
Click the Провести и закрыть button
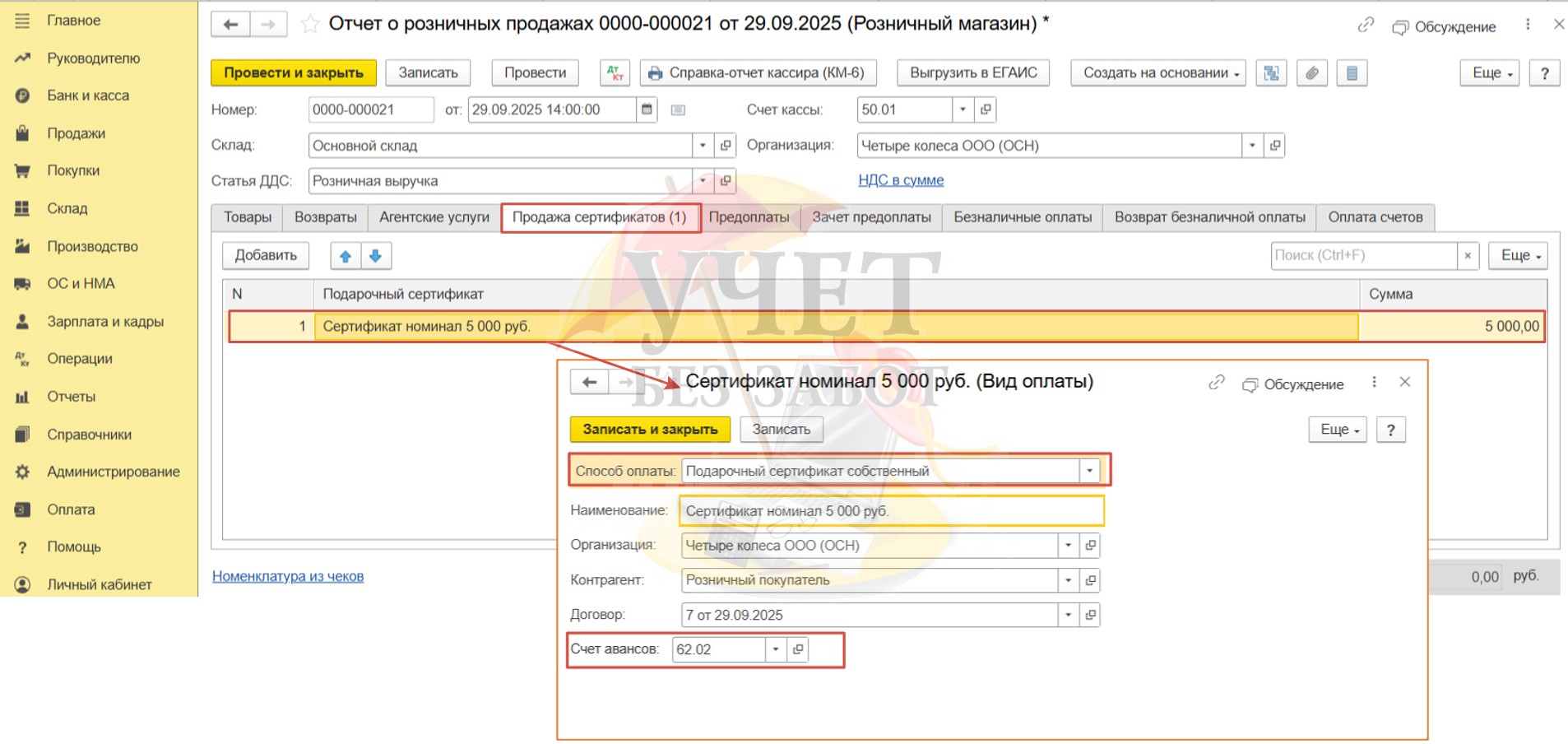pos(294,73)
